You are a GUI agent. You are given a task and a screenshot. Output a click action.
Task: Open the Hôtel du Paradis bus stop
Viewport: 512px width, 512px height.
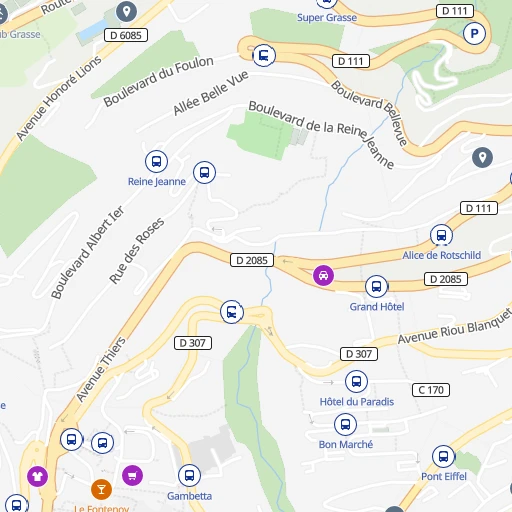pos(356,381)
